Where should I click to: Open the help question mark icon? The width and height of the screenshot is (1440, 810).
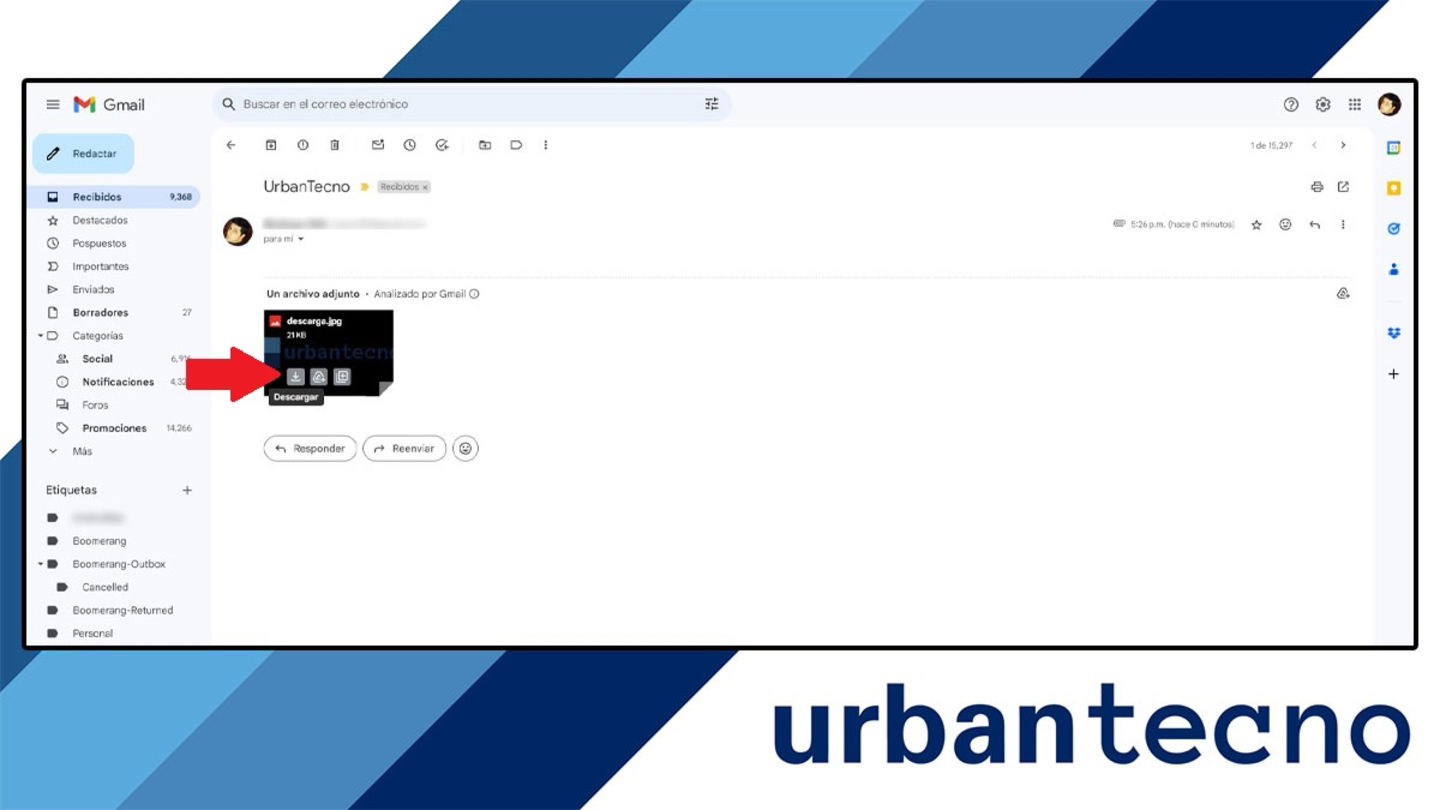[x=1291, y=104]
